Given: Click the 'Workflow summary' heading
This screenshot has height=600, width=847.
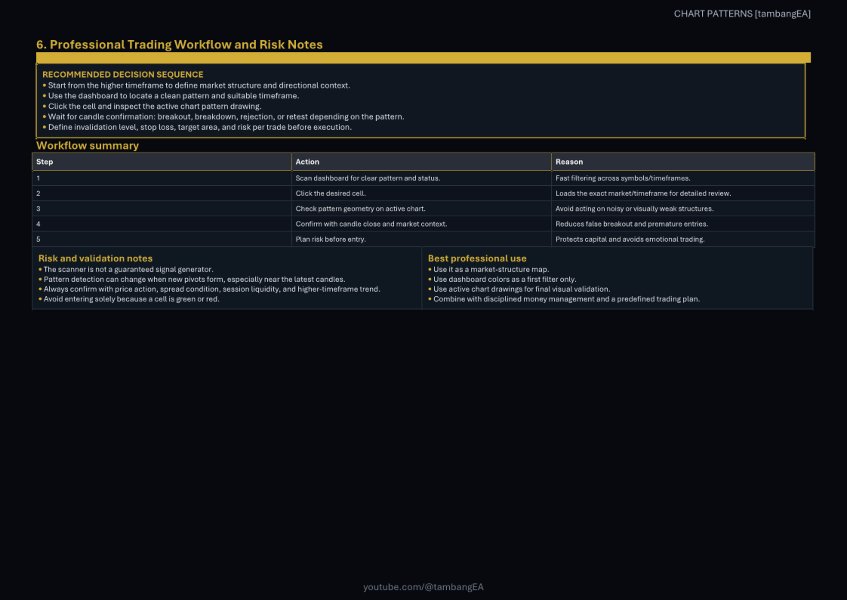Looking at the screenshot, I should click(88, 145).
